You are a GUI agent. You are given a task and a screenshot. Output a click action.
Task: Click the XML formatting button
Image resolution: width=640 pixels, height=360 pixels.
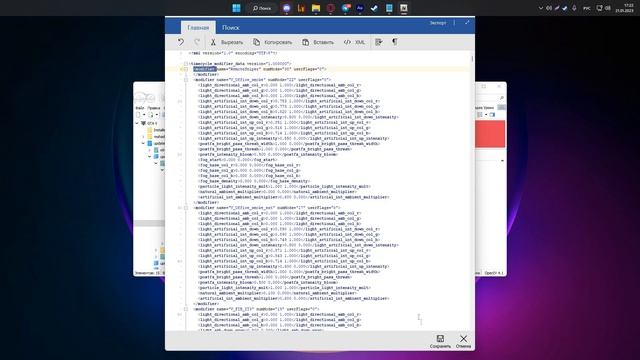pyautogui.click(x=354, y=42)
